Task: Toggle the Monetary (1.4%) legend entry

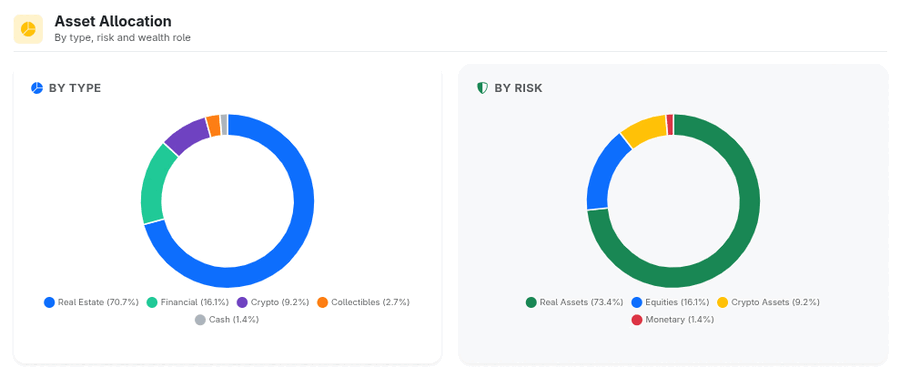Action: coord(673,320)
